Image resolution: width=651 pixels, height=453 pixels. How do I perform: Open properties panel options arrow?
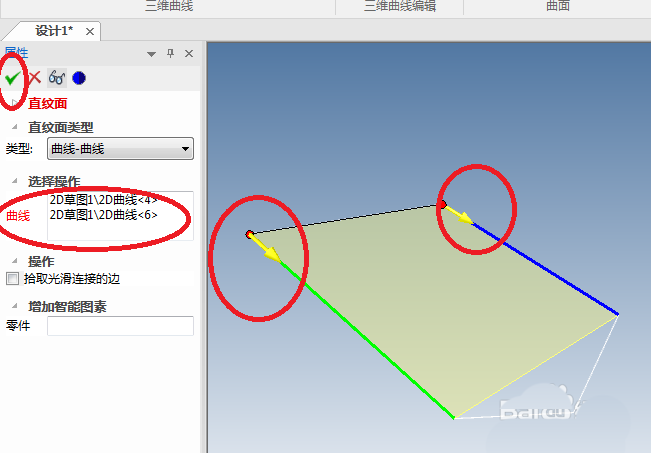(152, 54)
